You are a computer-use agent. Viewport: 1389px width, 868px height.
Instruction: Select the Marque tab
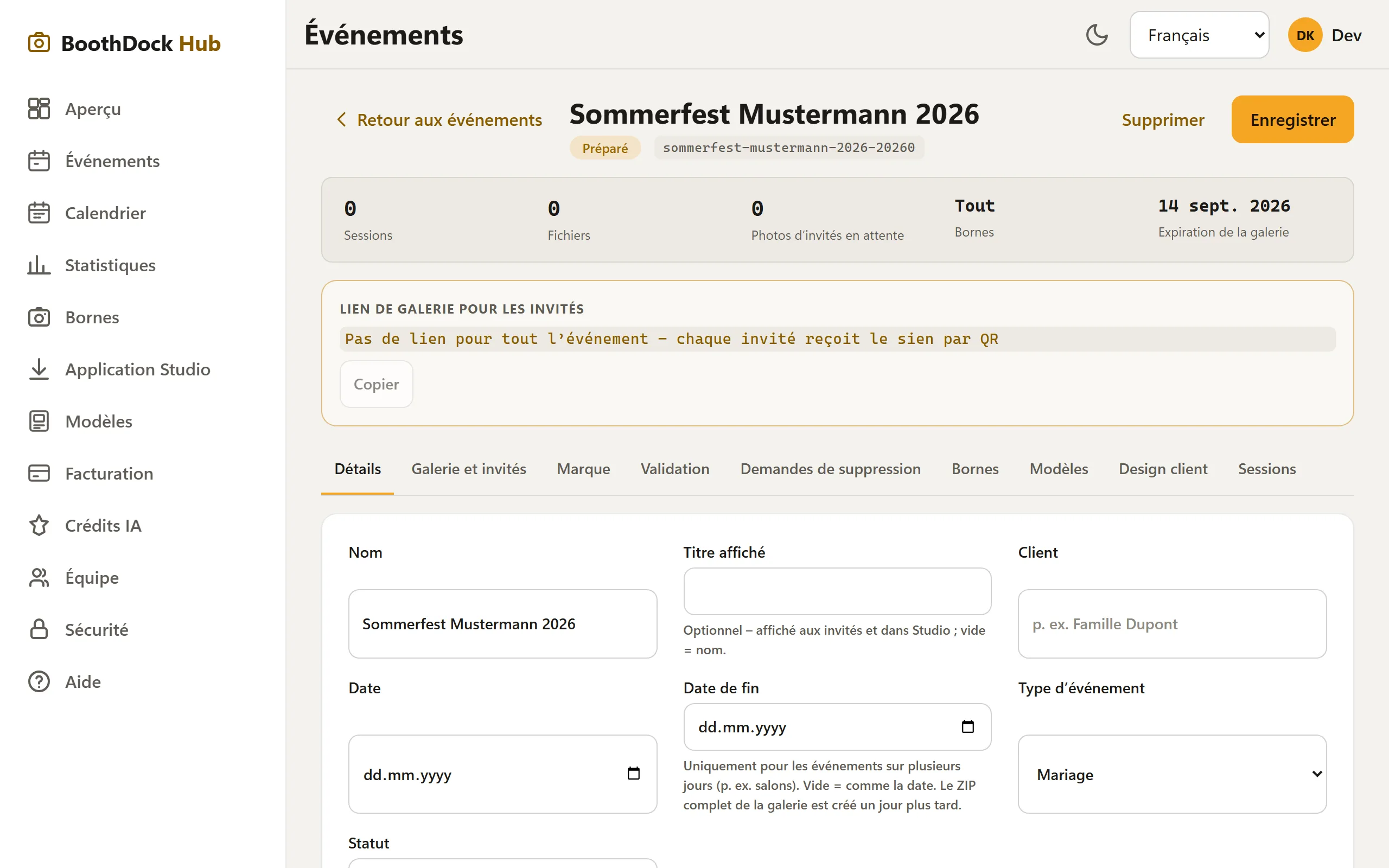584,469
